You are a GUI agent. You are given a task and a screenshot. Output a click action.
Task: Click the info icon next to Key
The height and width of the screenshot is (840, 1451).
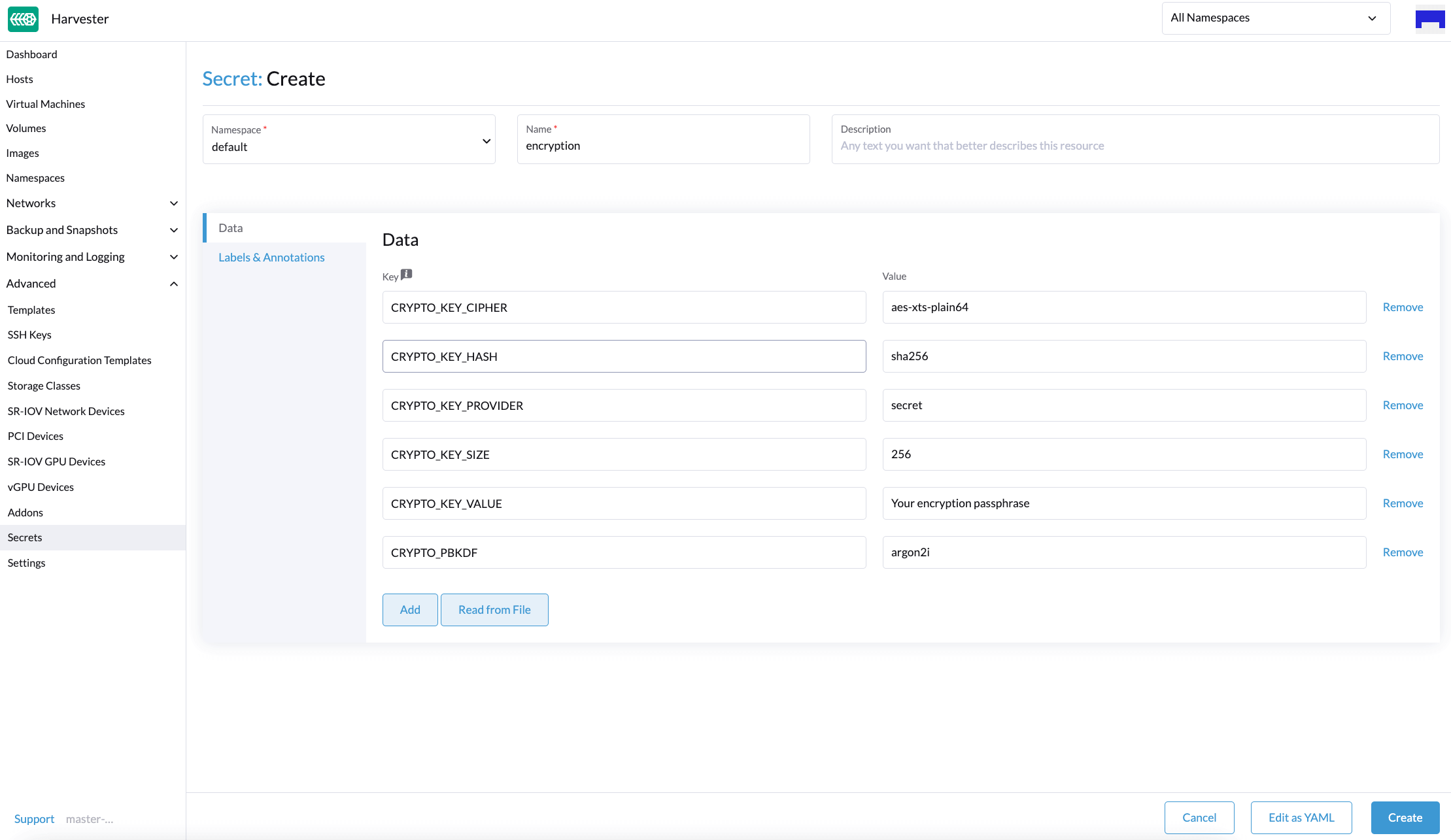pyautogui.click(x=406, y=274)
